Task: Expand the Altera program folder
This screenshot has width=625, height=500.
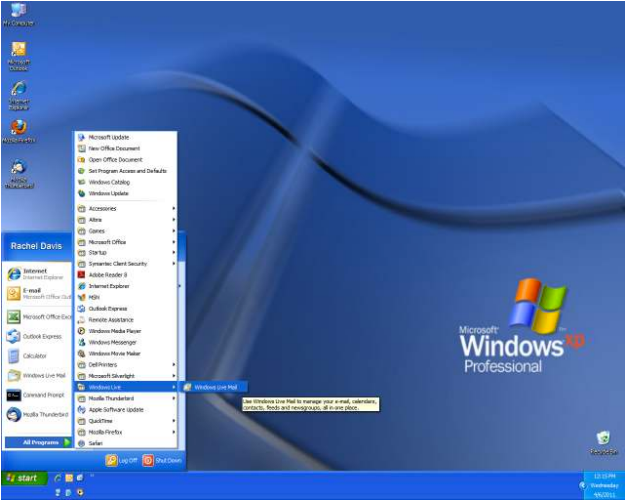Action: (x=126, y=220)
